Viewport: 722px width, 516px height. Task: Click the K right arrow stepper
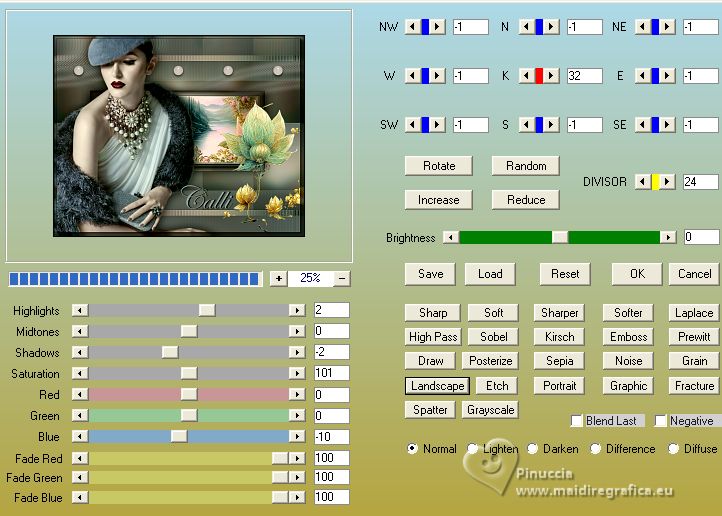click(551, 75)
